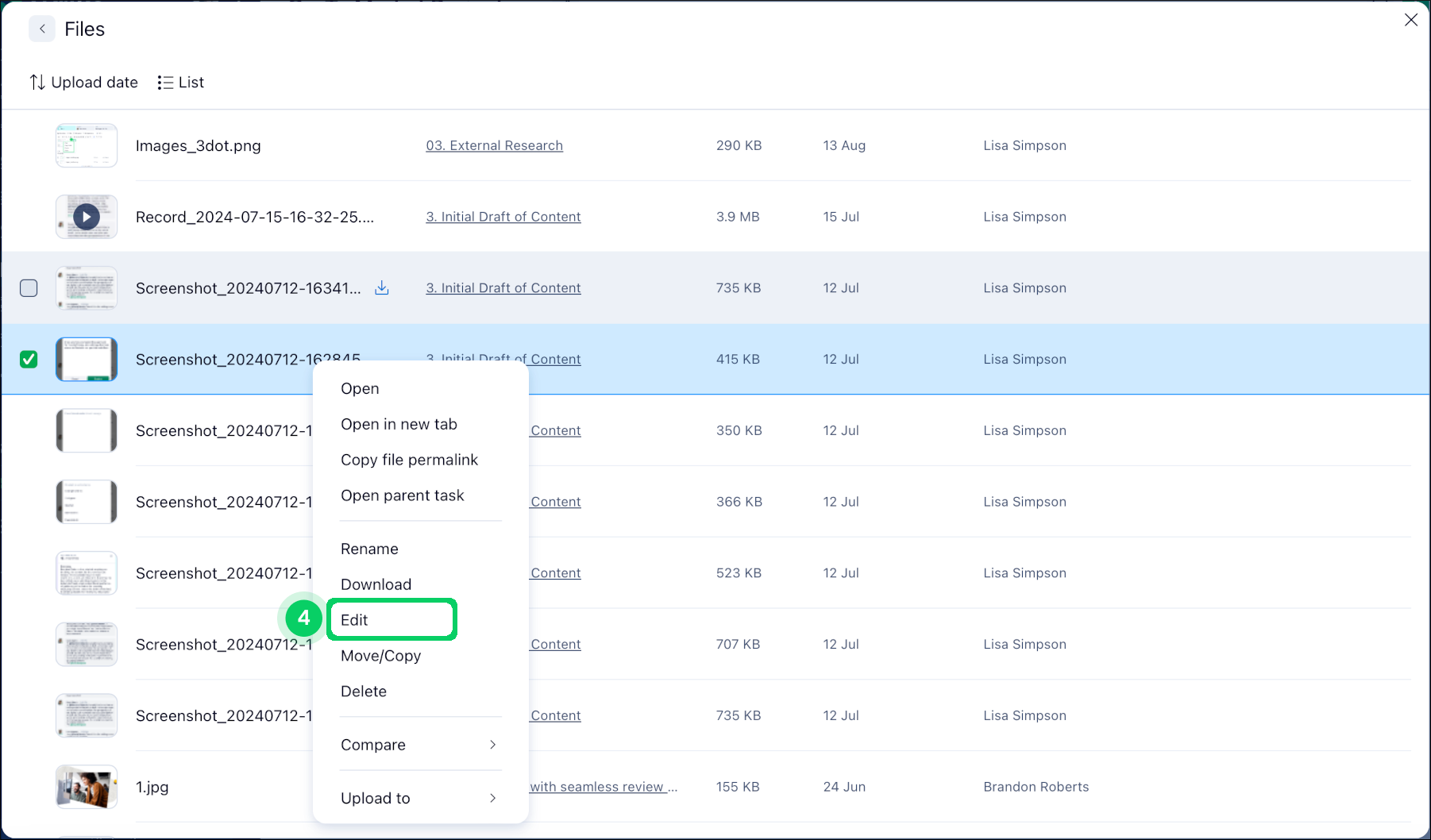Image resolution: width=1431 pixels, height=840 pixels.
Task: Choose 'Copy file permalink' in the context menu
Action: pos(409,459)
